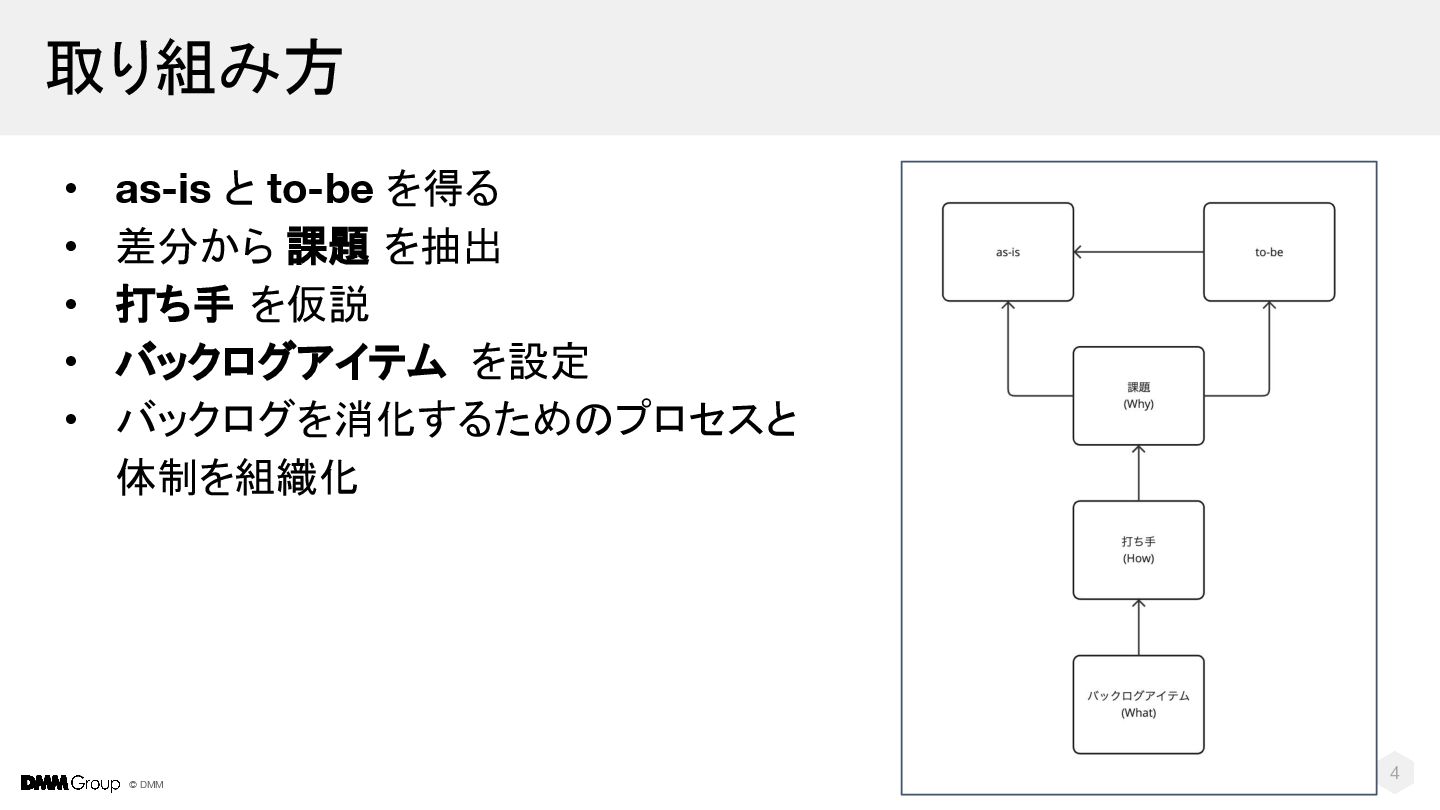
Task: Click the arrow between バックログアイテム and 打ち手
Action: click(x=1138, y=627)
